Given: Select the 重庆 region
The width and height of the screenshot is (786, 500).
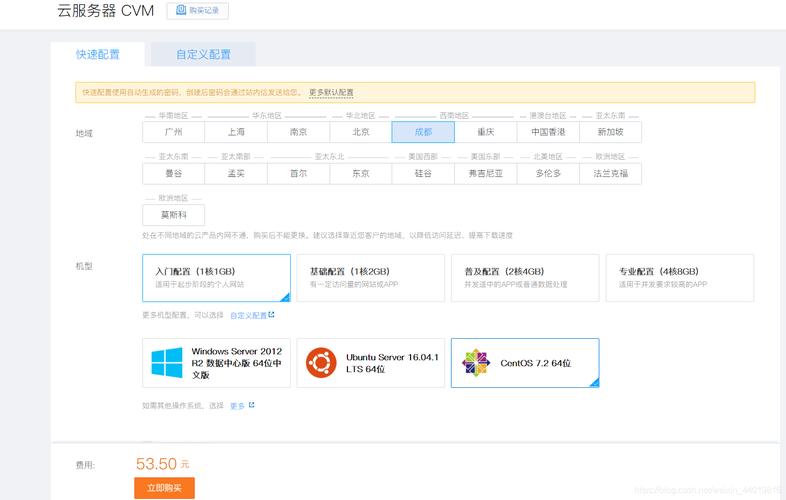Looking at the screenshot, I should coord(486,132).
